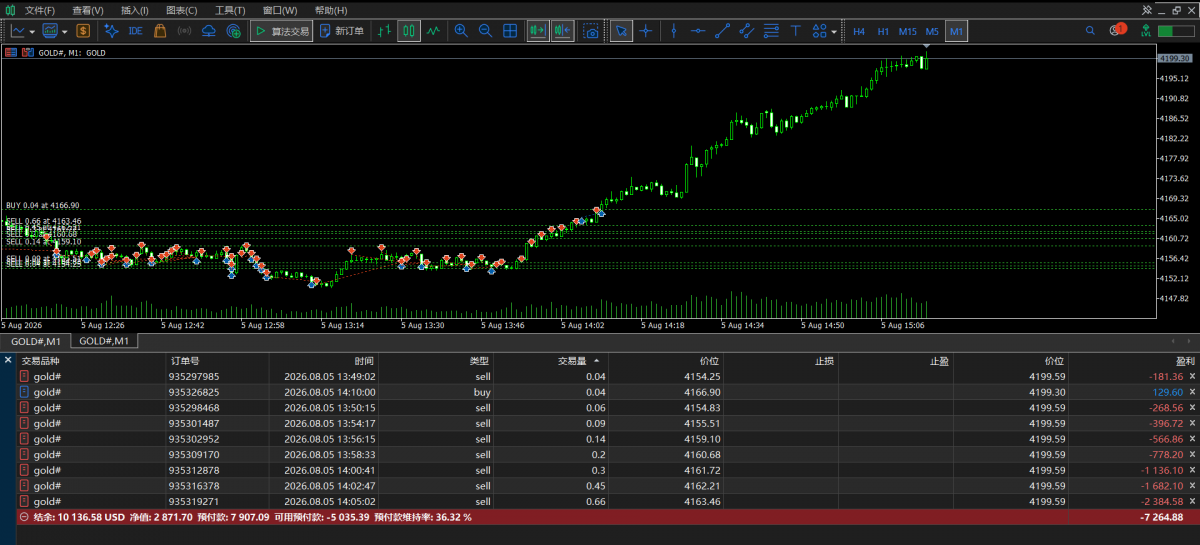
Task: Tile chart windows with grid icon
Action: (510, 31)
